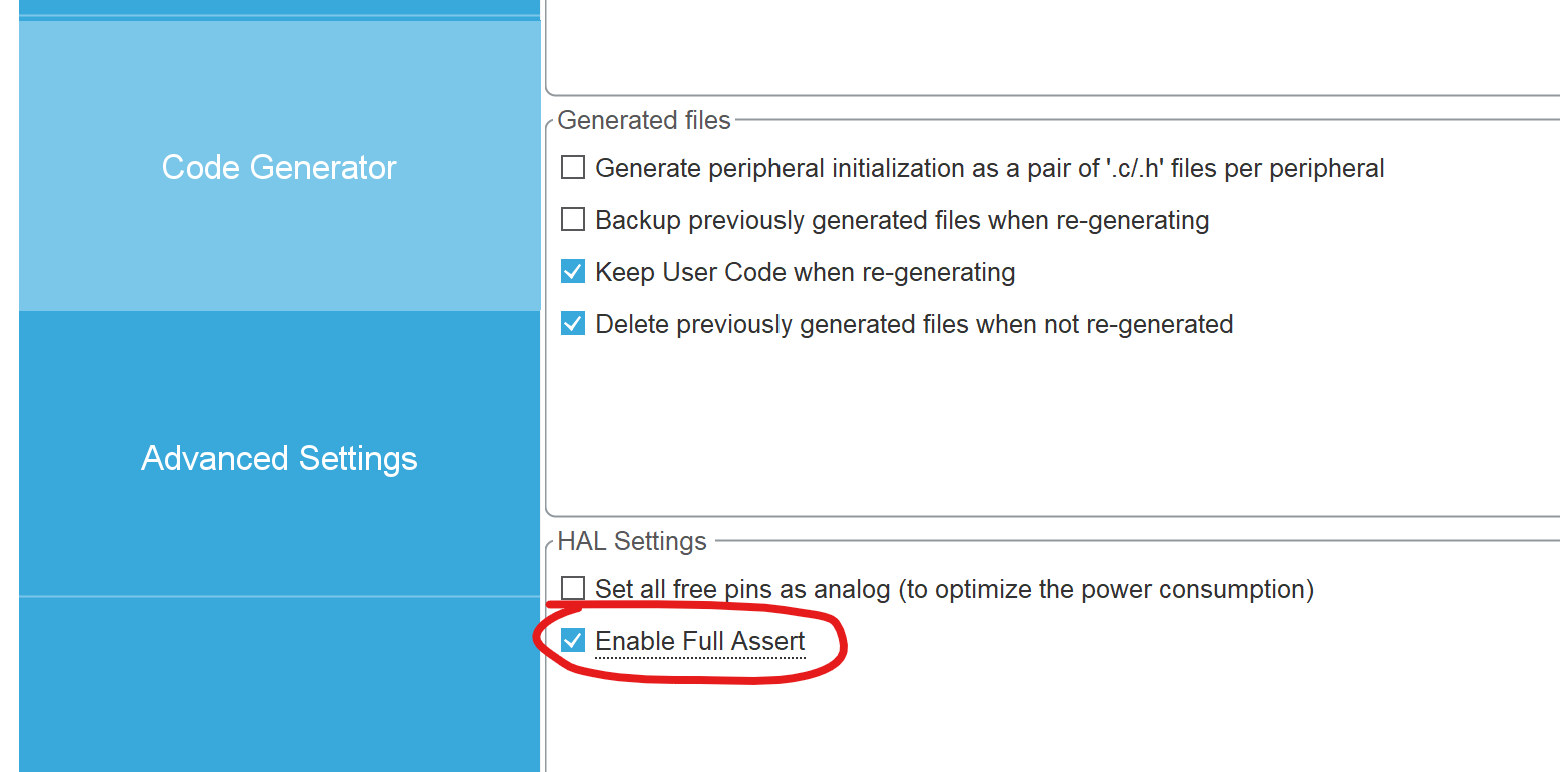Click the sidebar strip above Code Generator

point(279,7)
